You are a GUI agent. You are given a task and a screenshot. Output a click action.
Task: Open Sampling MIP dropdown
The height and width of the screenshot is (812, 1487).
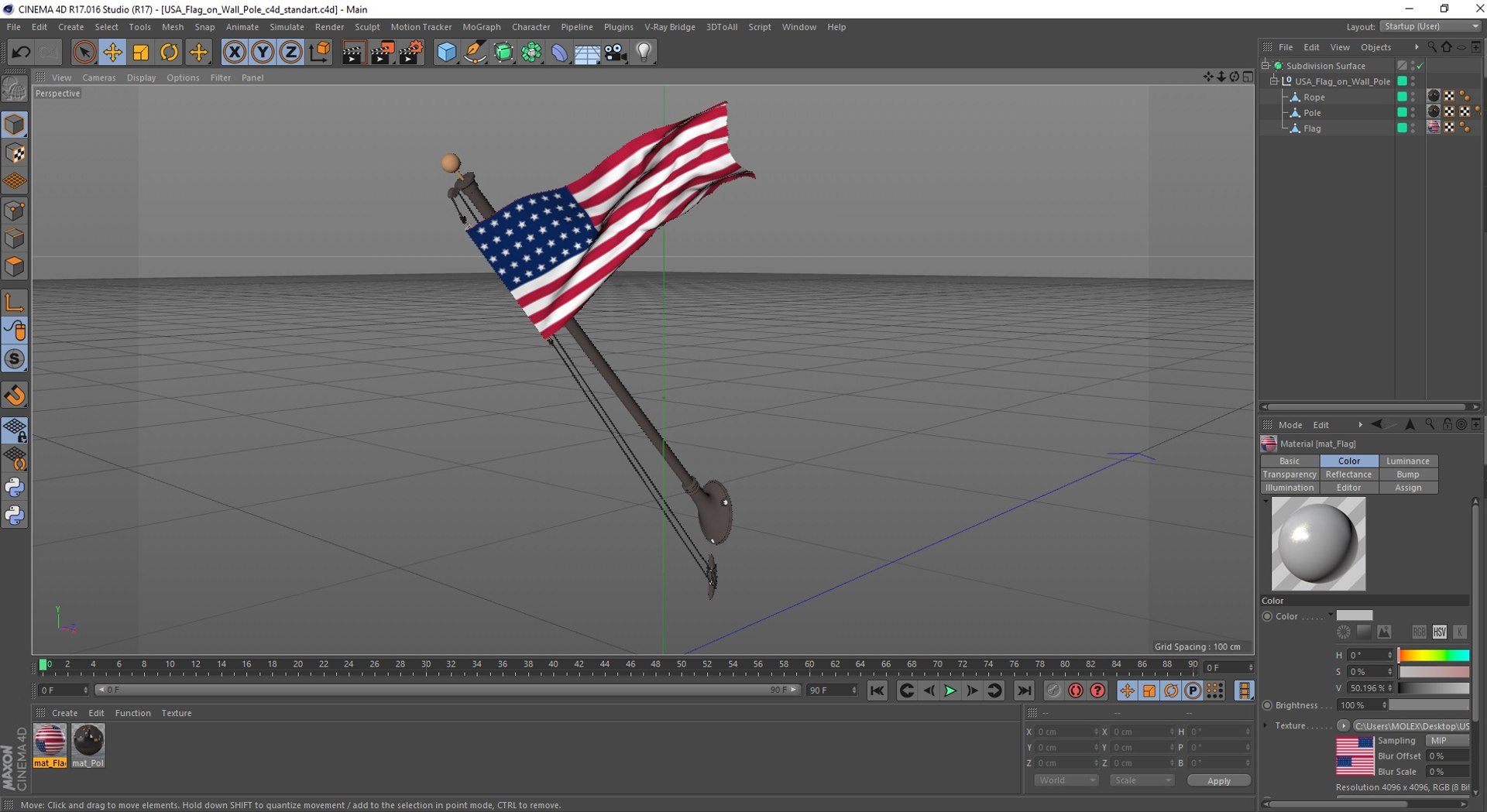click(x=1447, y=741)
